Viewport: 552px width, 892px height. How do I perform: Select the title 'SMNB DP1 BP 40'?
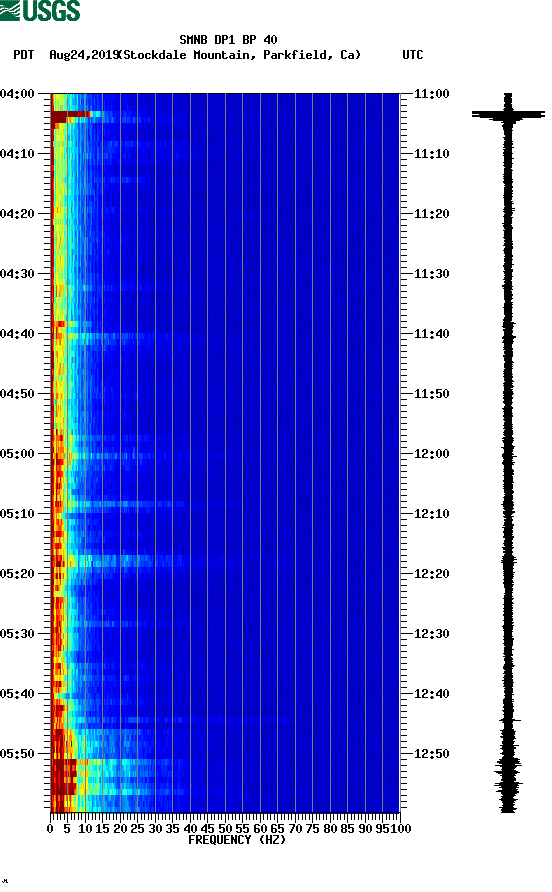tap(228, 40)
